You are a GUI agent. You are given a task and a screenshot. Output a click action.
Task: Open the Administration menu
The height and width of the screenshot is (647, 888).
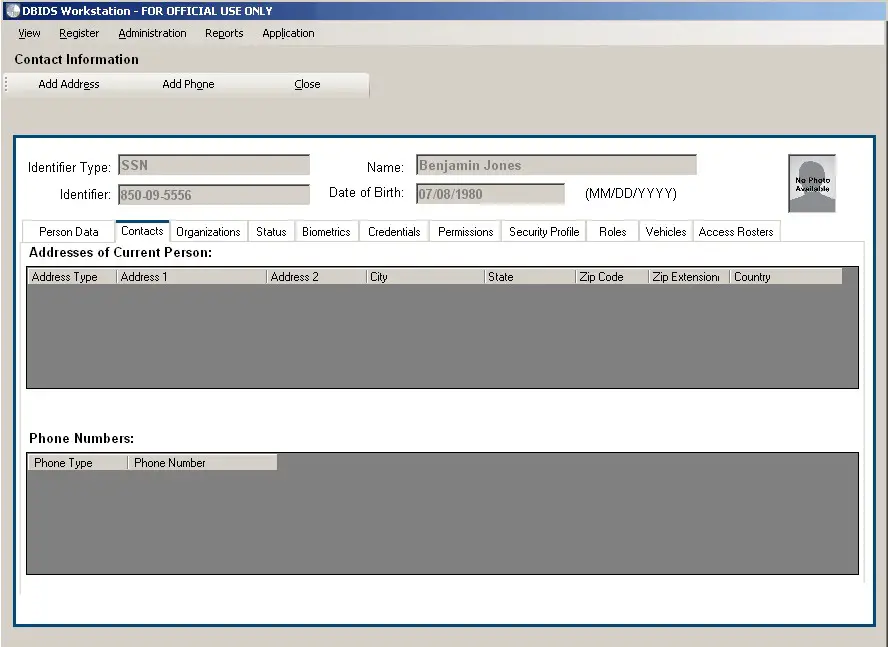click(152, 33)
